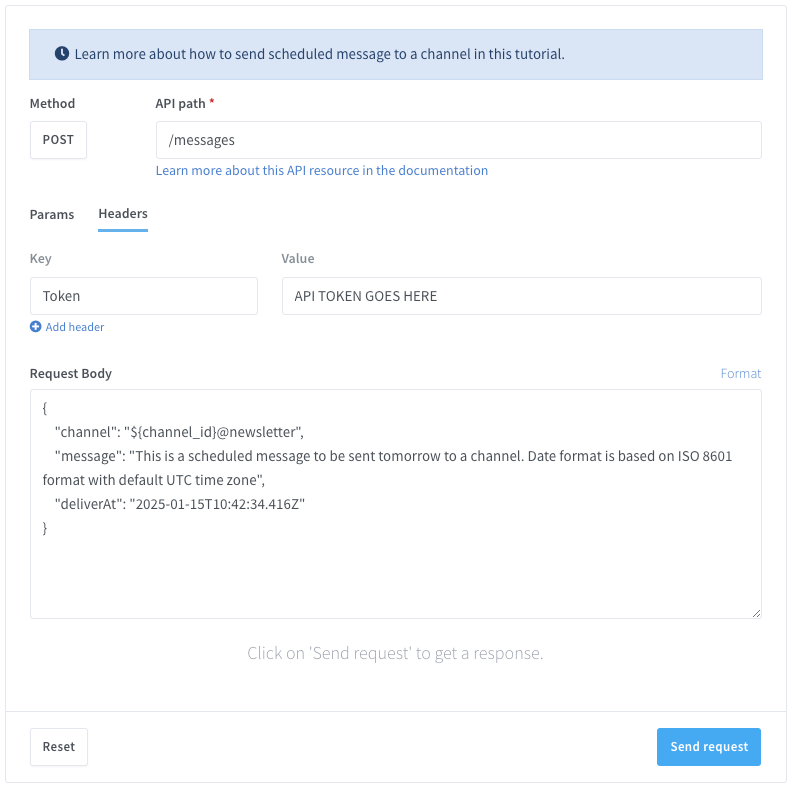Open the scheduled message tutorial banner text
This screenshot has height=788, width=792.
click(x=320, y=54)
